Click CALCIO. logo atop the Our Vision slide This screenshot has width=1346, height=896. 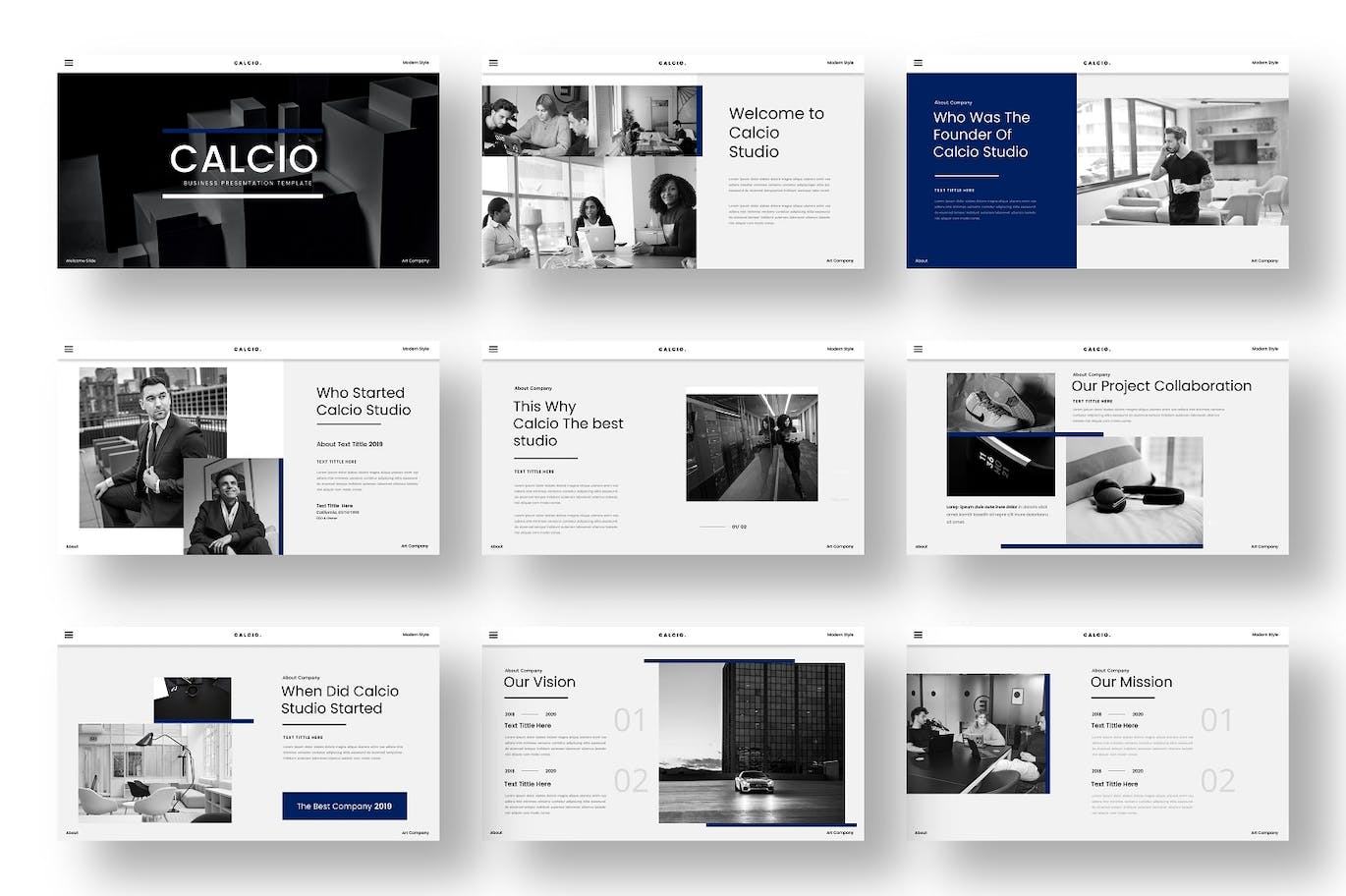[672, 635]
